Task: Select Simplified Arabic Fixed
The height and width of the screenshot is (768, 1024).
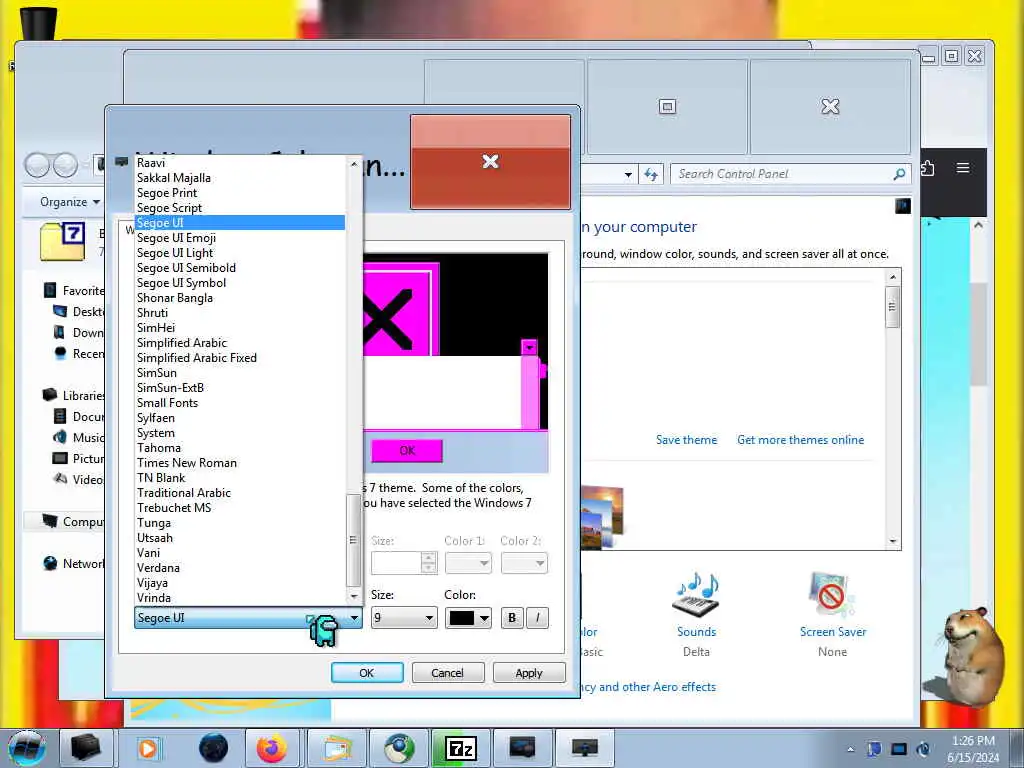Action: 240,358
